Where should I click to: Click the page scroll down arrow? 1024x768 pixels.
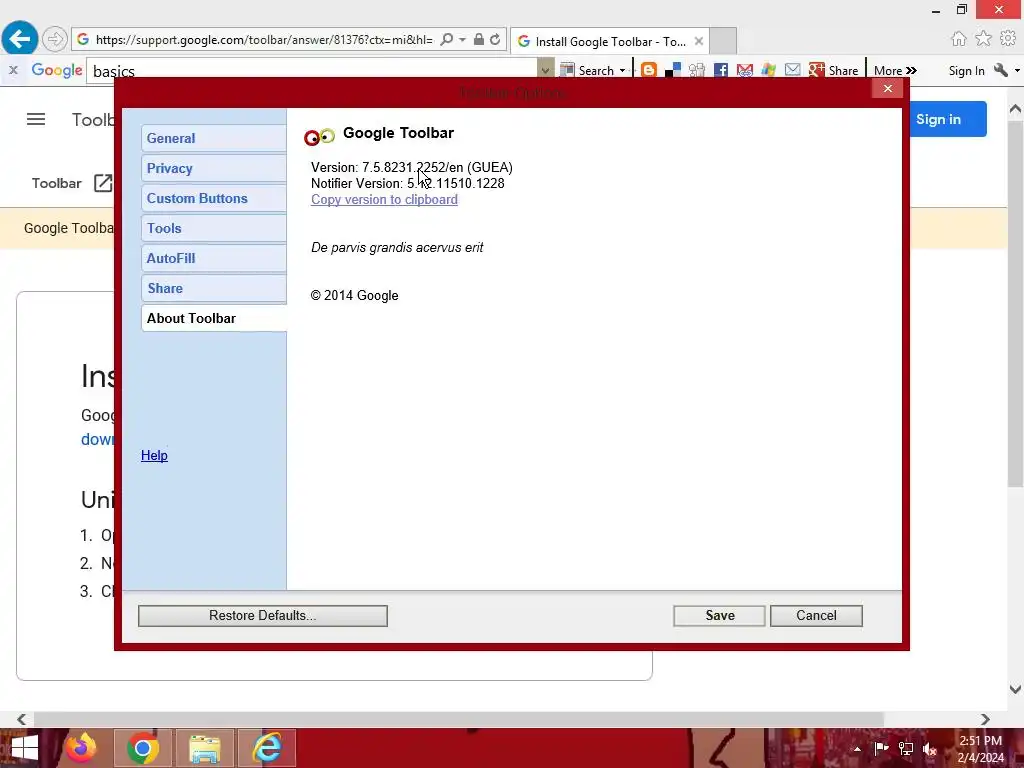click(x=1015, y=689)
